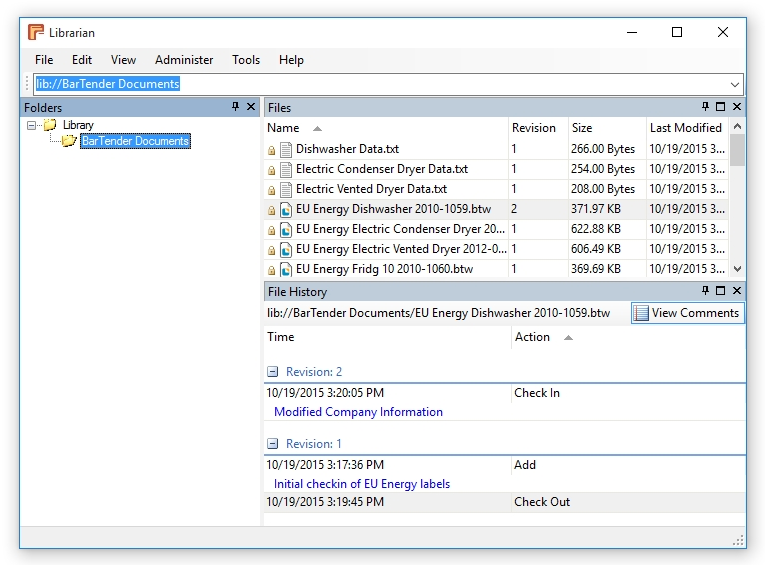
Task: Click lock icon beside EU Energy Fridg 10 file
Action: 272,270
